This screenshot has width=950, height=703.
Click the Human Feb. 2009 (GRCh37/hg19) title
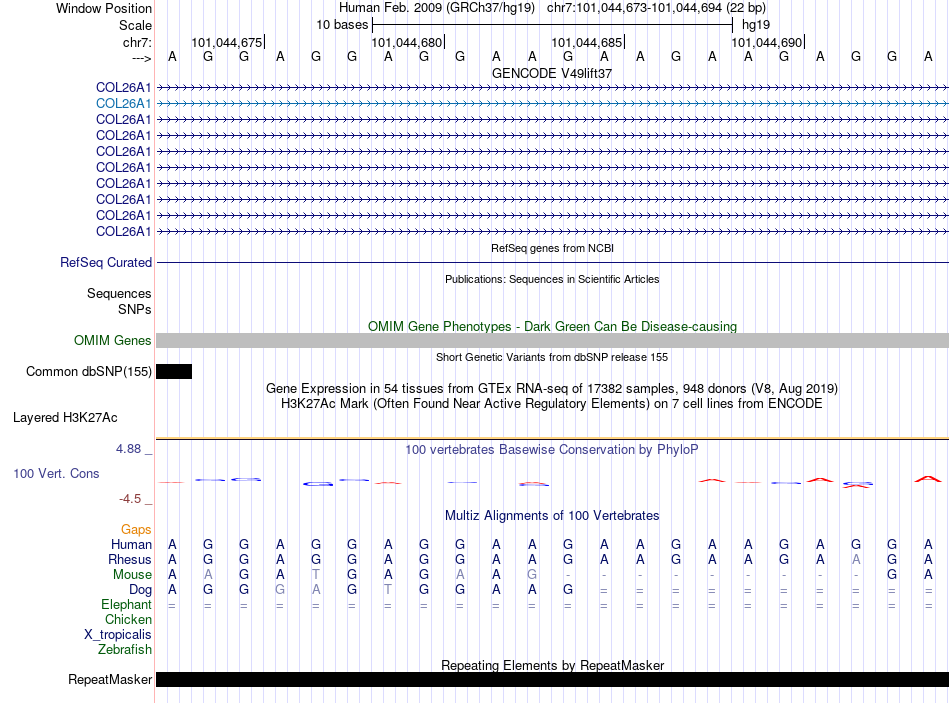tap(437, 8)
